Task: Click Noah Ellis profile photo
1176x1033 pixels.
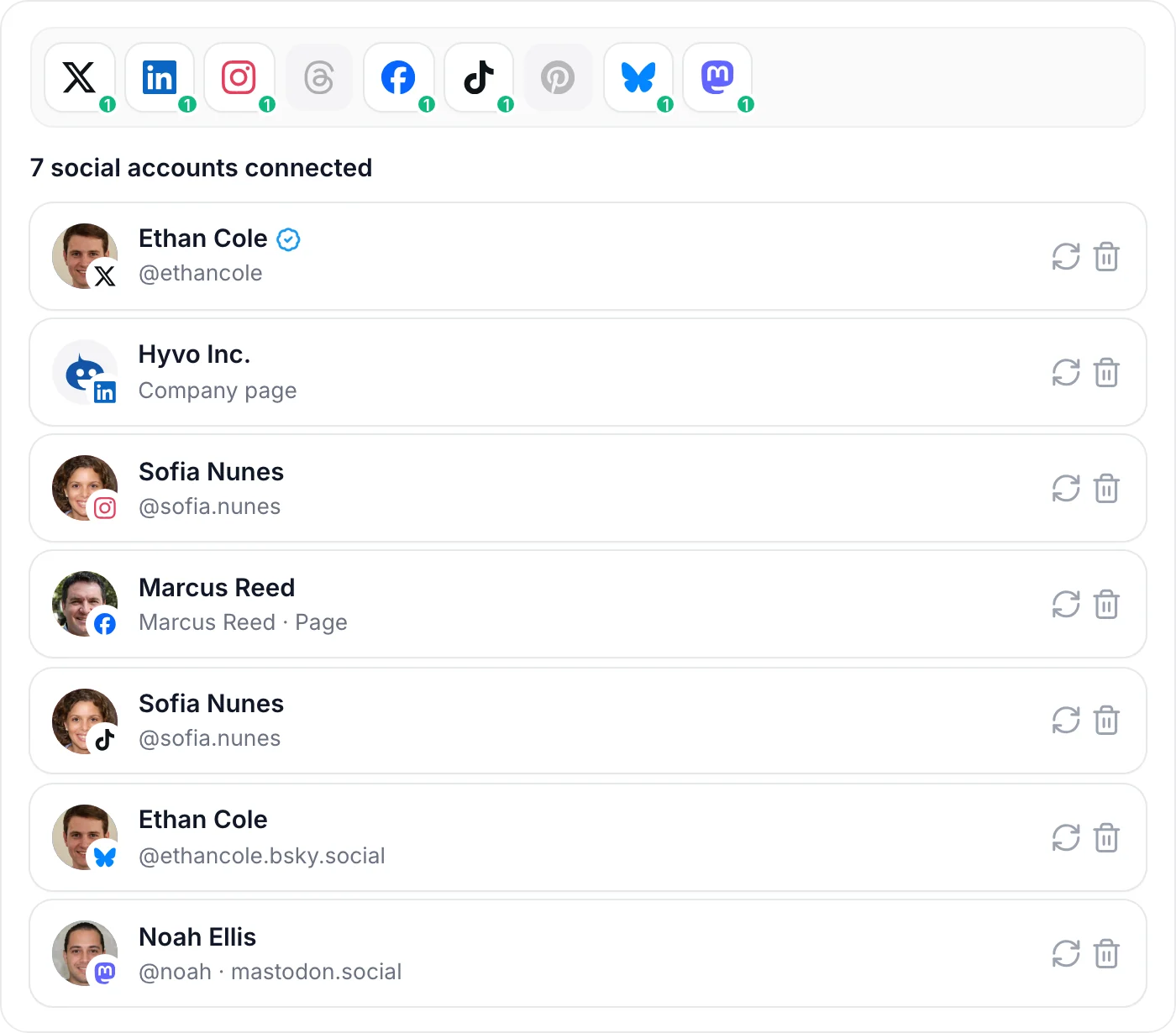Action: [x=85, y=953]
